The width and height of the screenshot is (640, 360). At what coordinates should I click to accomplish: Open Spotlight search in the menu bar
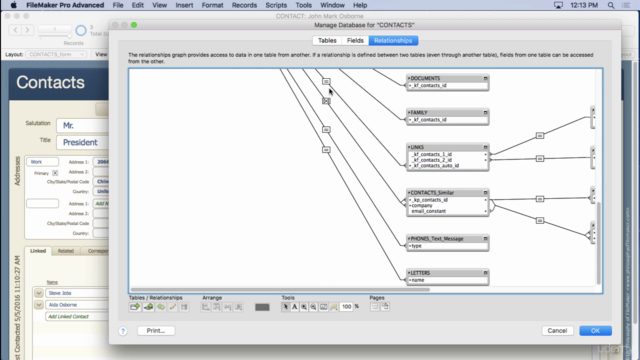(611, 5)
